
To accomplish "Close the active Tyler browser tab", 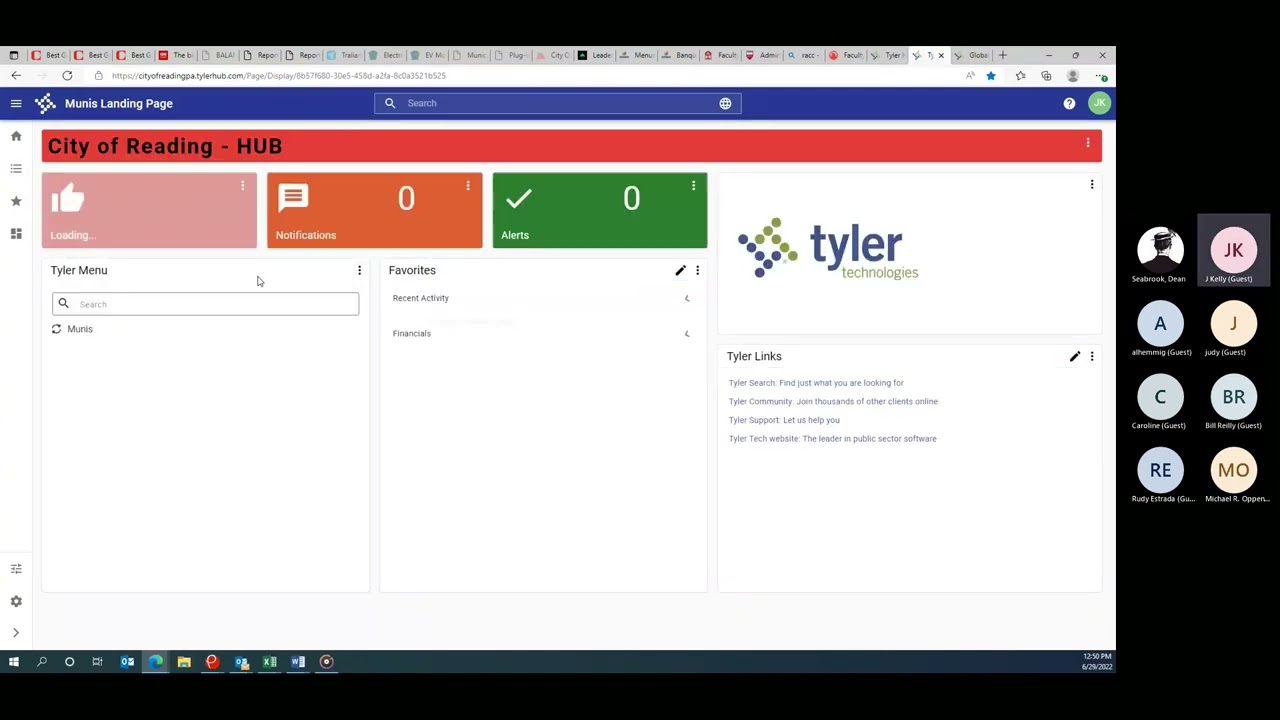I will coord(941,55).
